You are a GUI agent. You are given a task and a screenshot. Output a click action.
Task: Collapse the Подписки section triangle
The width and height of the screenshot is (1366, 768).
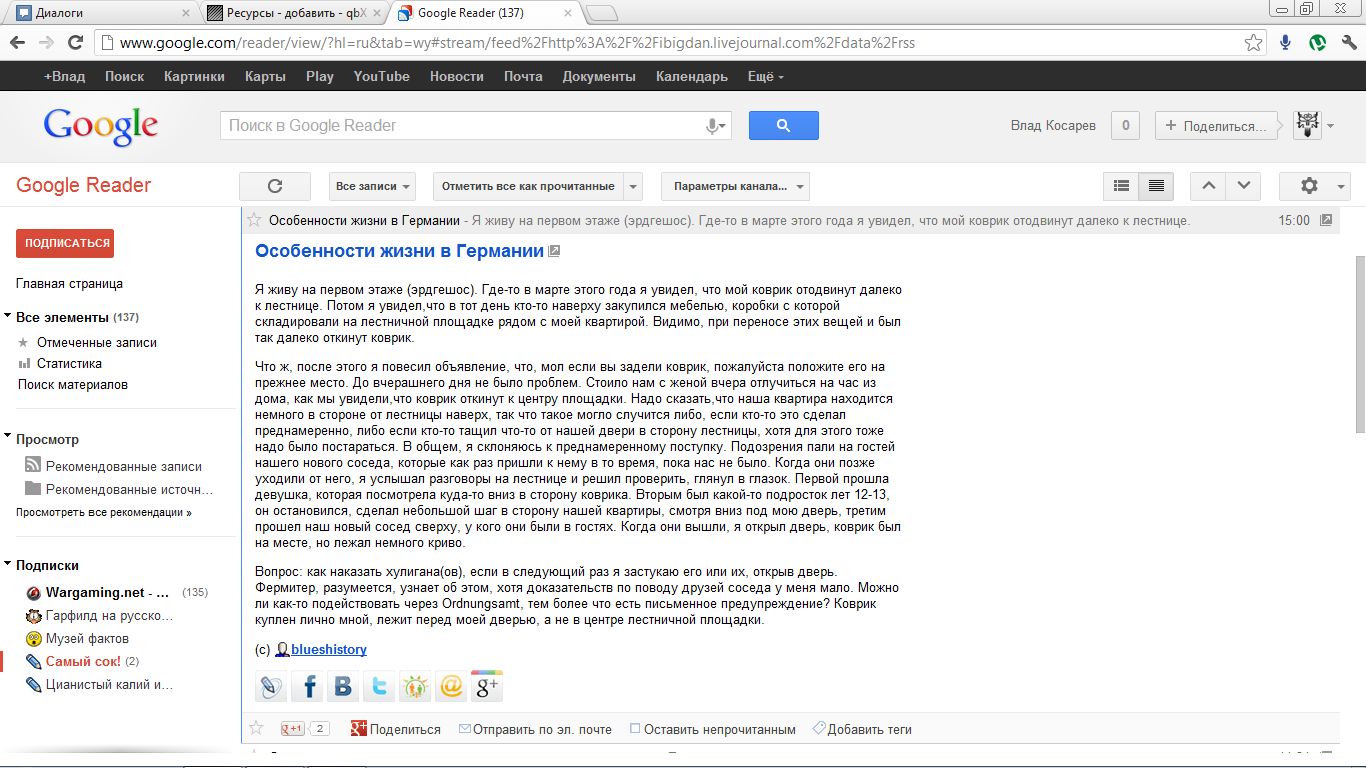pos(8,564)
